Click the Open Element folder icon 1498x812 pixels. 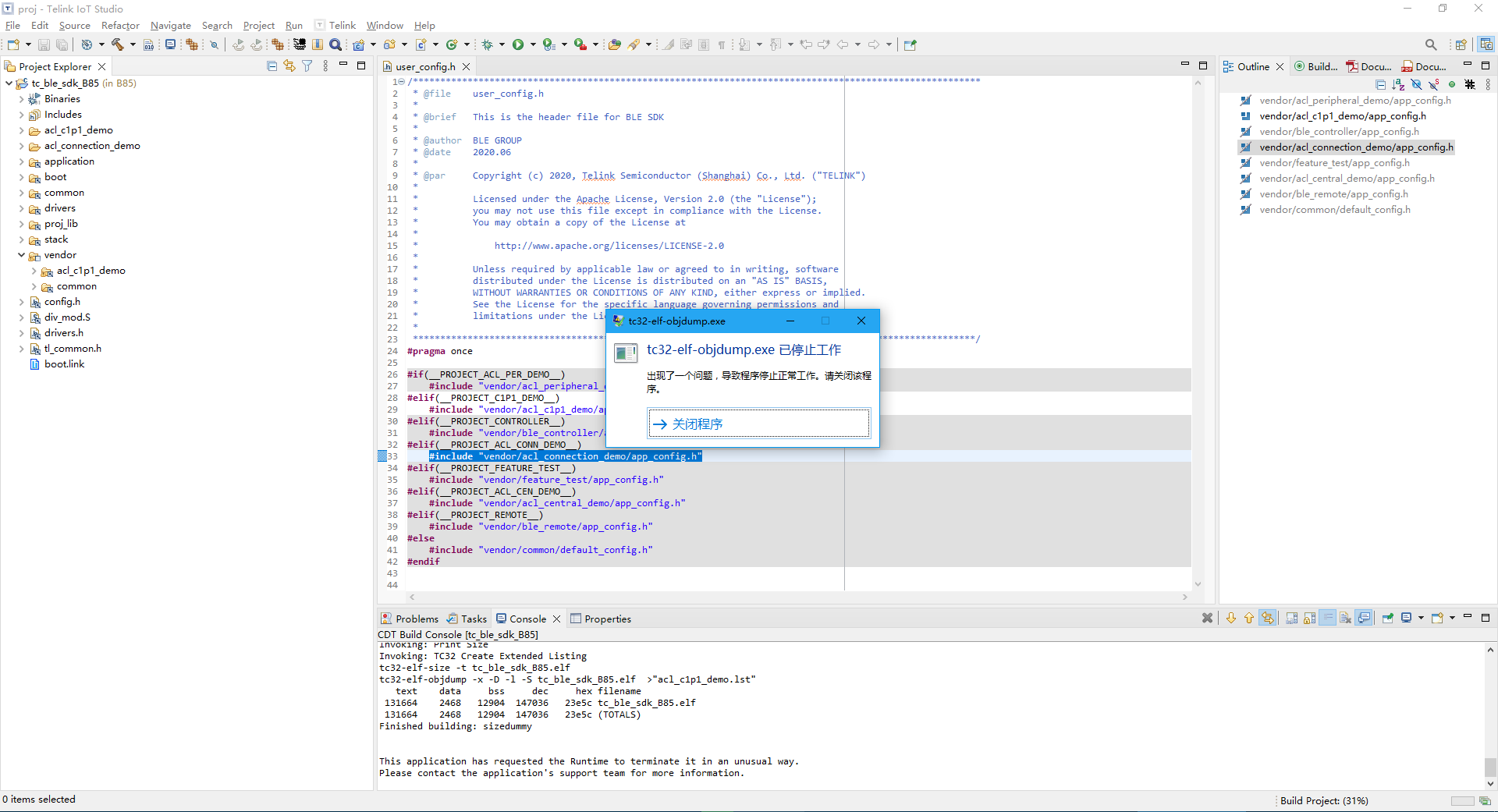pyautogui.click(x=615, y=44)
